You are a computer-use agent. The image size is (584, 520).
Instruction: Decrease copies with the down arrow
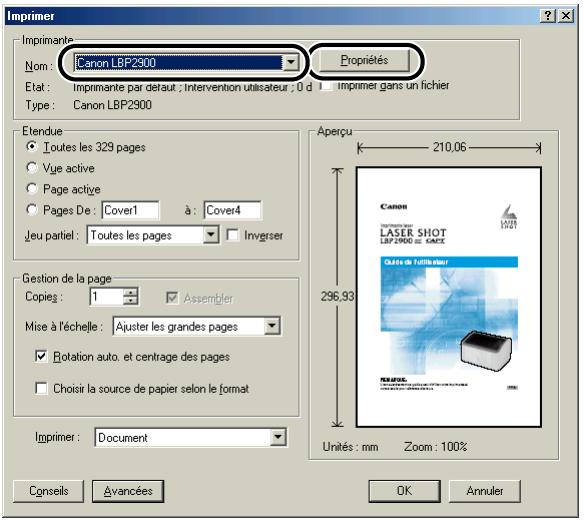pyautogui.click(x=130, y=301)
